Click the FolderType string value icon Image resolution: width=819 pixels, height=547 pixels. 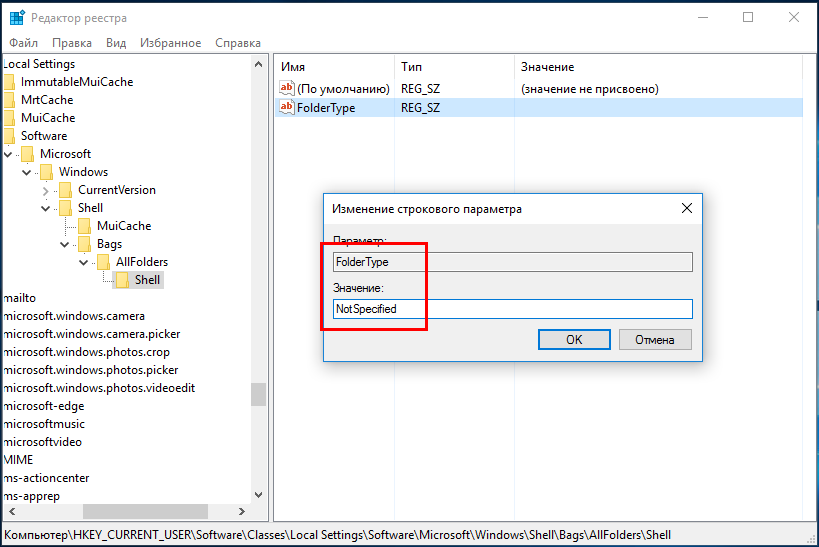[286, 107]
